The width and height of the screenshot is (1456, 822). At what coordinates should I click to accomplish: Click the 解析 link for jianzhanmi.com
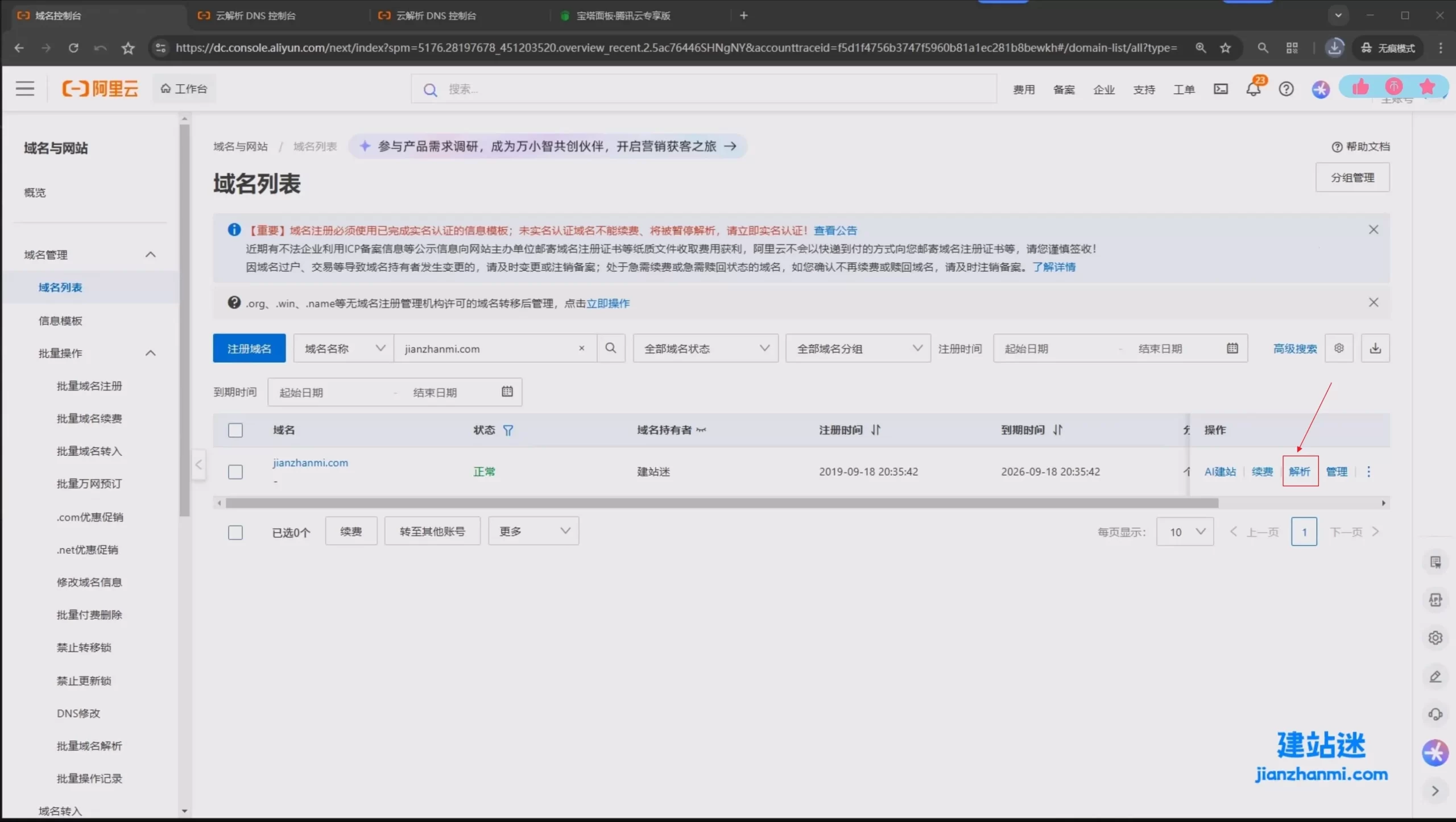(x=1300, y=471)
